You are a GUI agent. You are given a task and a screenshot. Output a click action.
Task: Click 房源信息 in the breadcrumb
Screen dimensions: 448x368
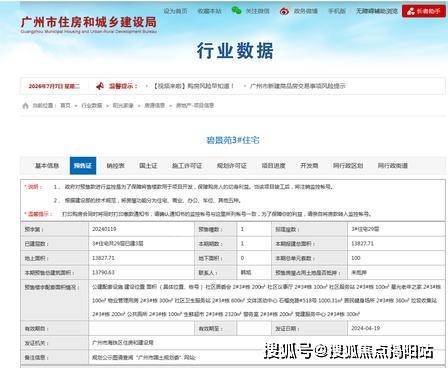(x=154, y=105)
